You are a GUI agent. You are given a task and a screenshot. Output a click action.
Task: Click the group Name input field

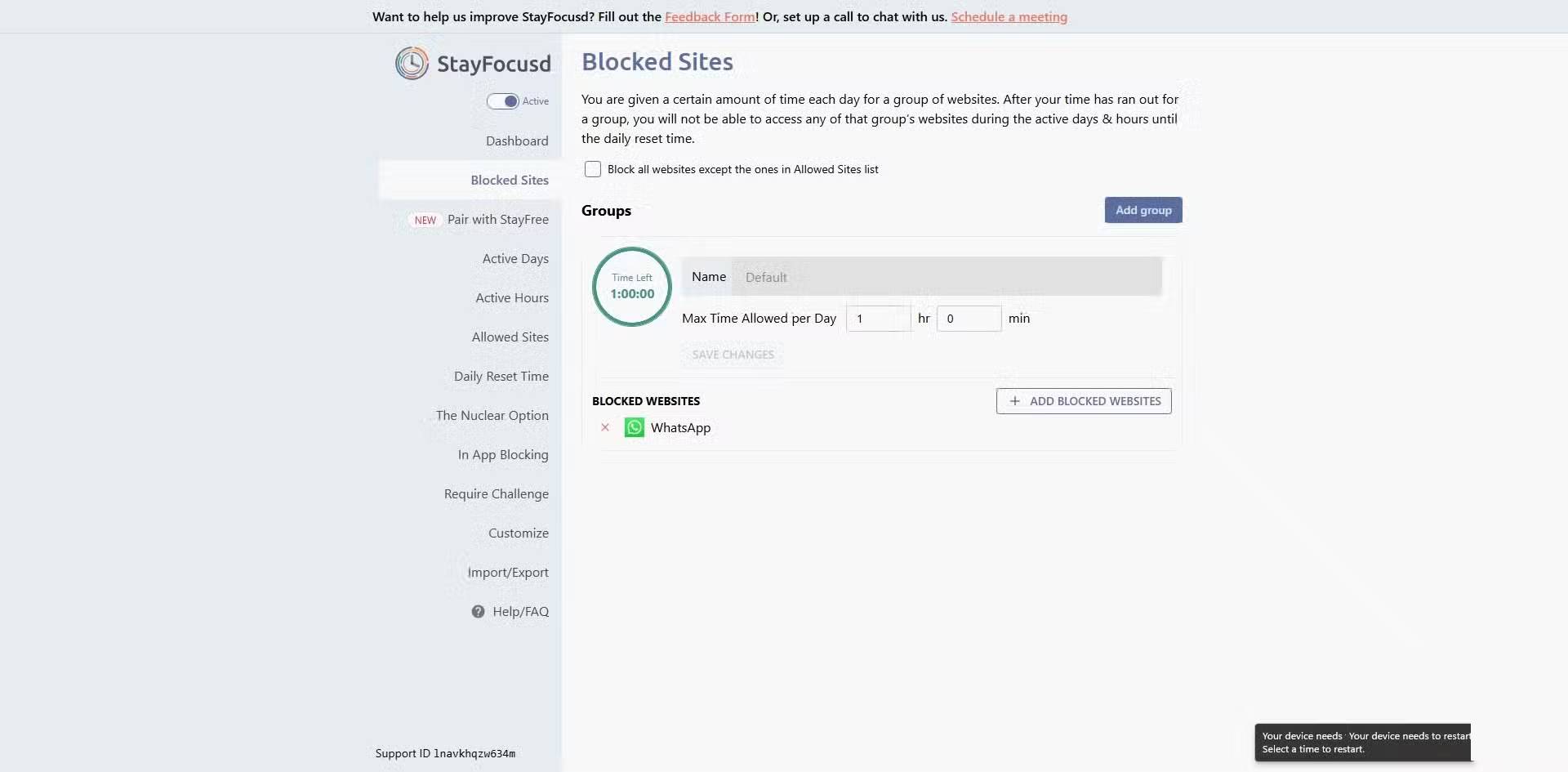click(x=947, y=277)
